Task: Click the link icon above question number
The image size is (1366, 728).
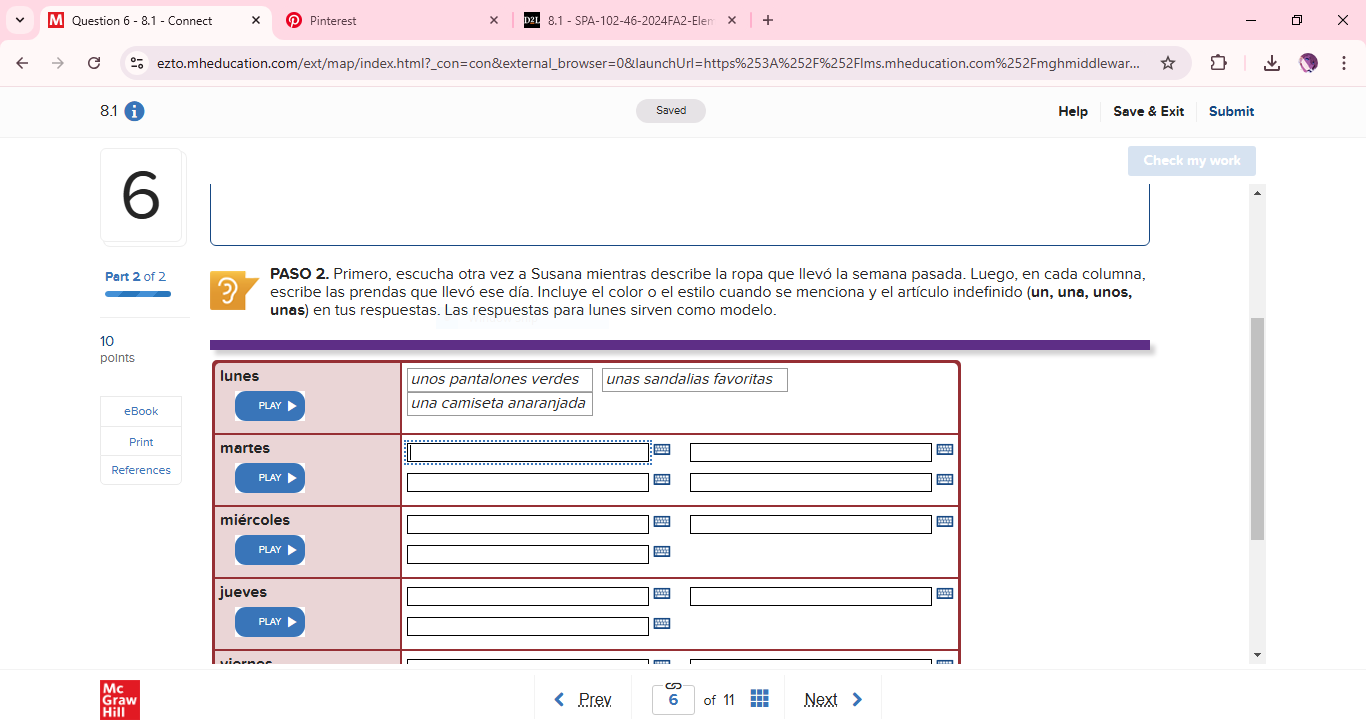Action: [673, 686]
